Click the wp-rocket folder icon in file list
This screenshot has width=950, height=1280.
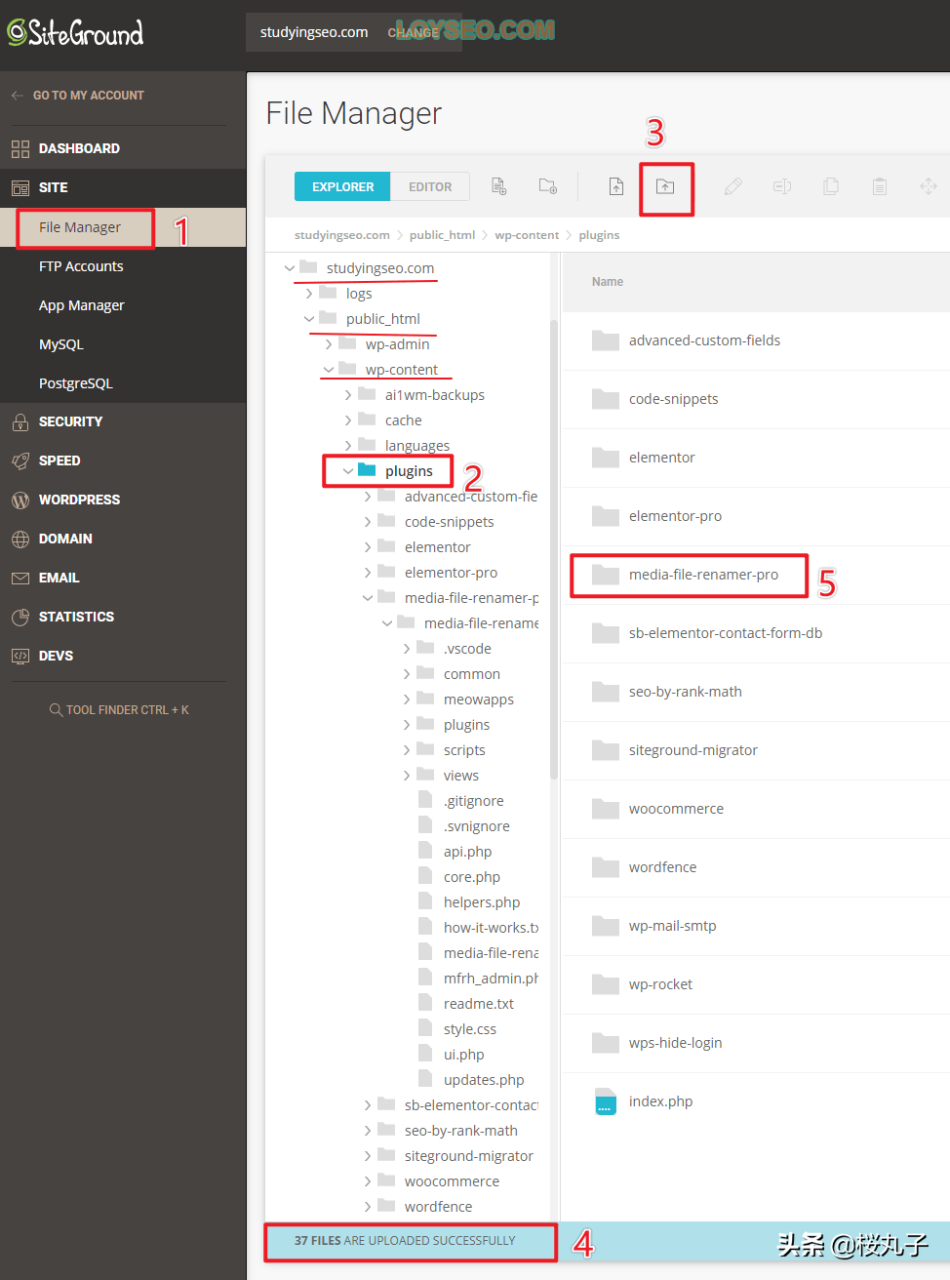[x=605, y=984]
